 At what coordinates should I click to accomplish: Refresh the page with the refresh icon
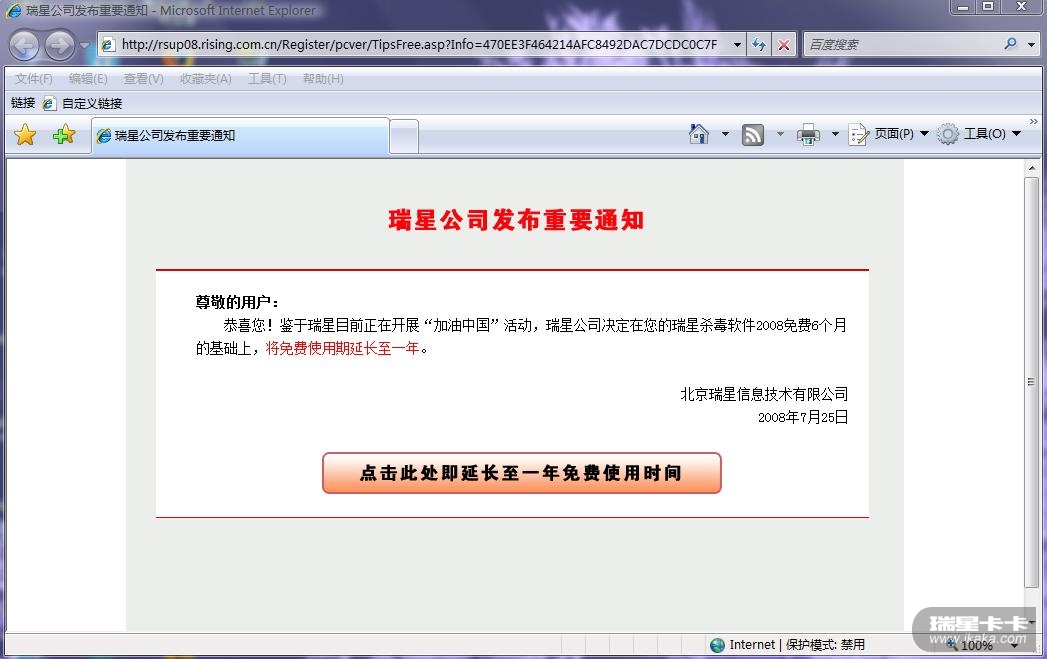pyautogui.click(x=759, y=45)
